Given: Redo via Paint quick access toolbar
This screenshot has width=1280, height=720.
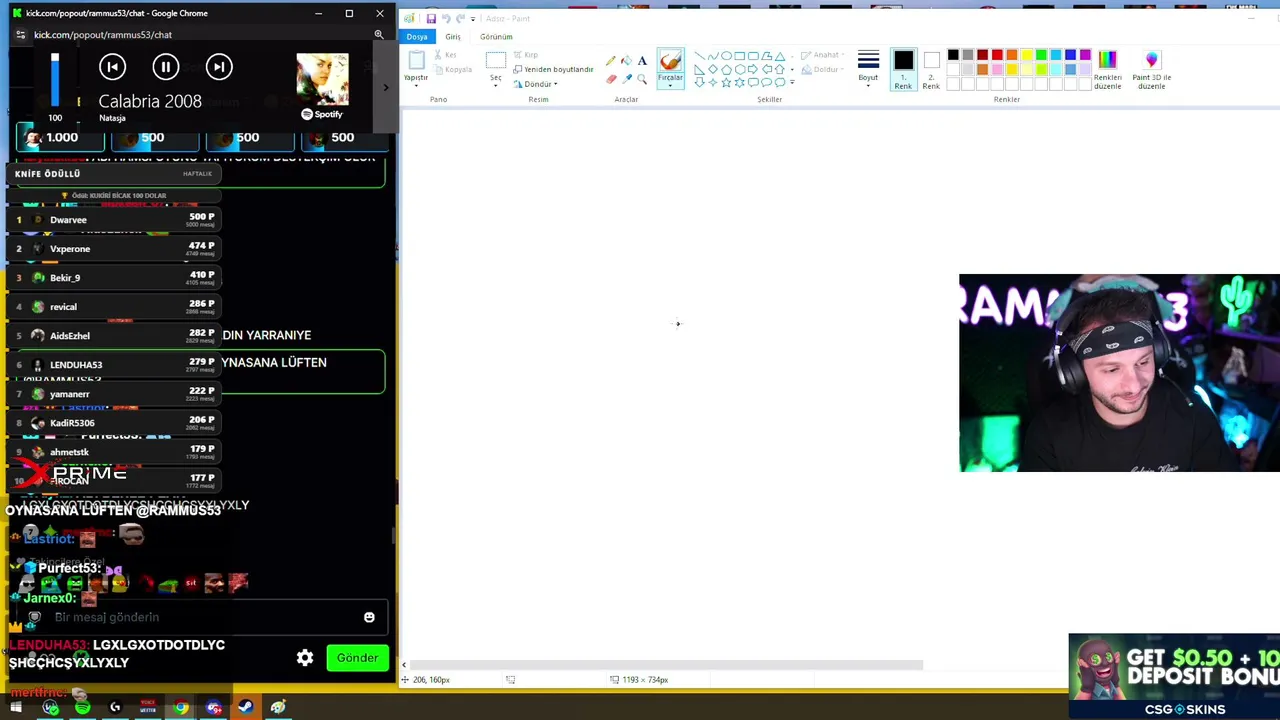Looking at the screenshot, I should pos(460,18).
